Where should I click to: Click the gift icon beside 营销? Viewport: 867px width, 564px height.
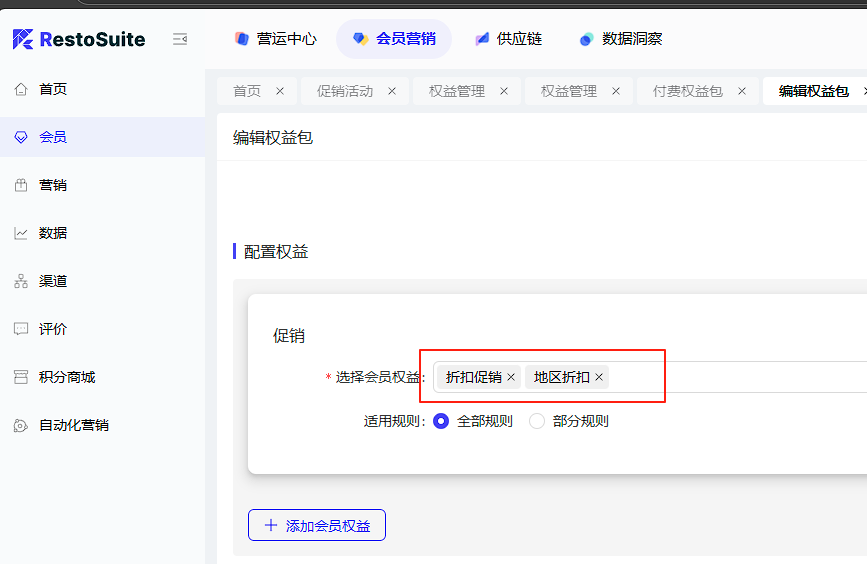click(x=21, y=185)
